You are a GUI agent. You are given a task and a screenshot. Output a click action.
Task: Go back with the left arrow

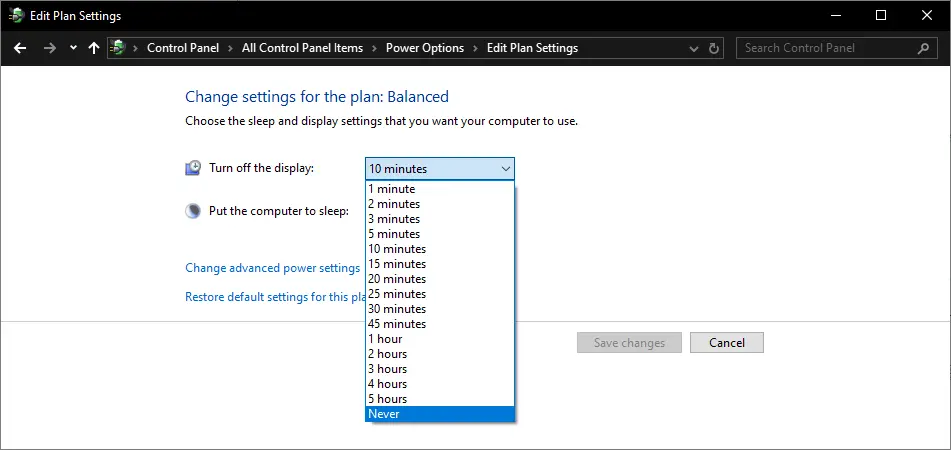pos(20,48)
